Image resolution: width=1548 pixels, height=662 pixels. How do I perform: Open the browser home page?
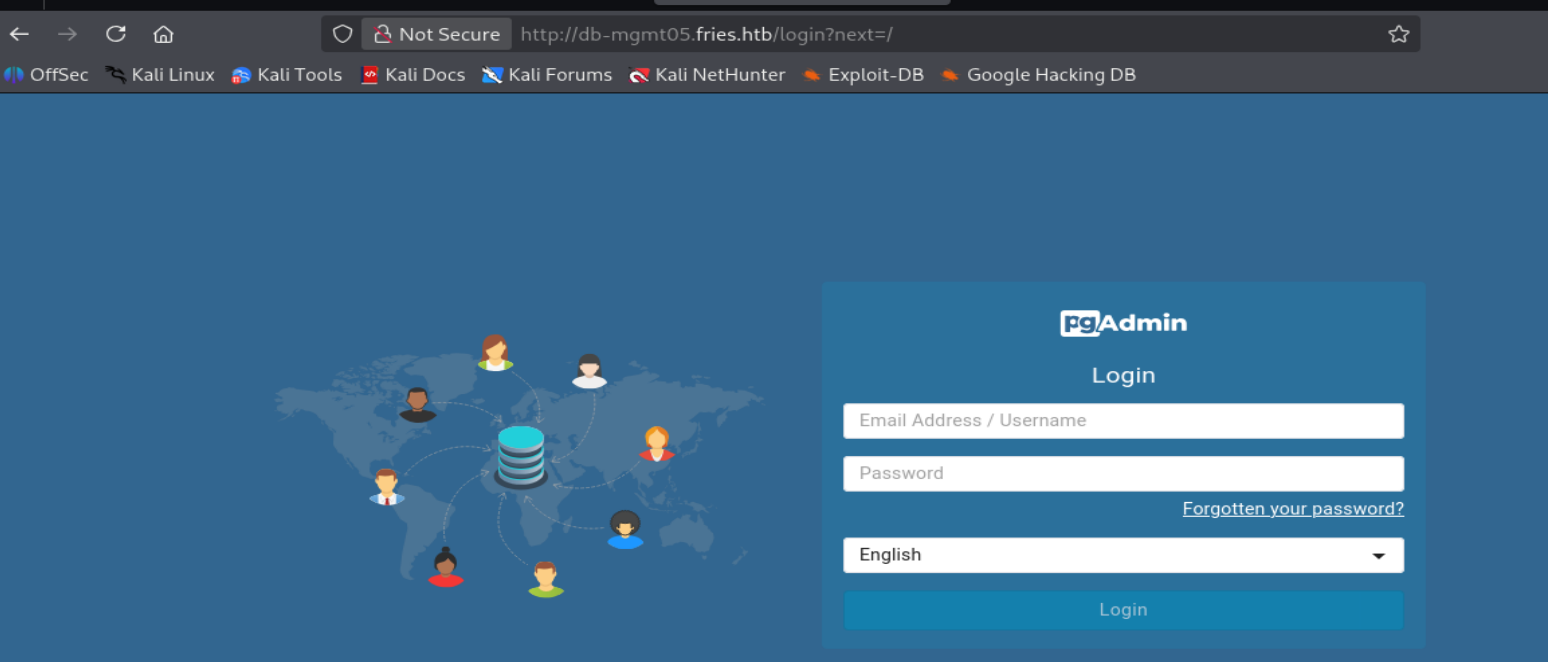pyautogui.click(x=163, y=34)
